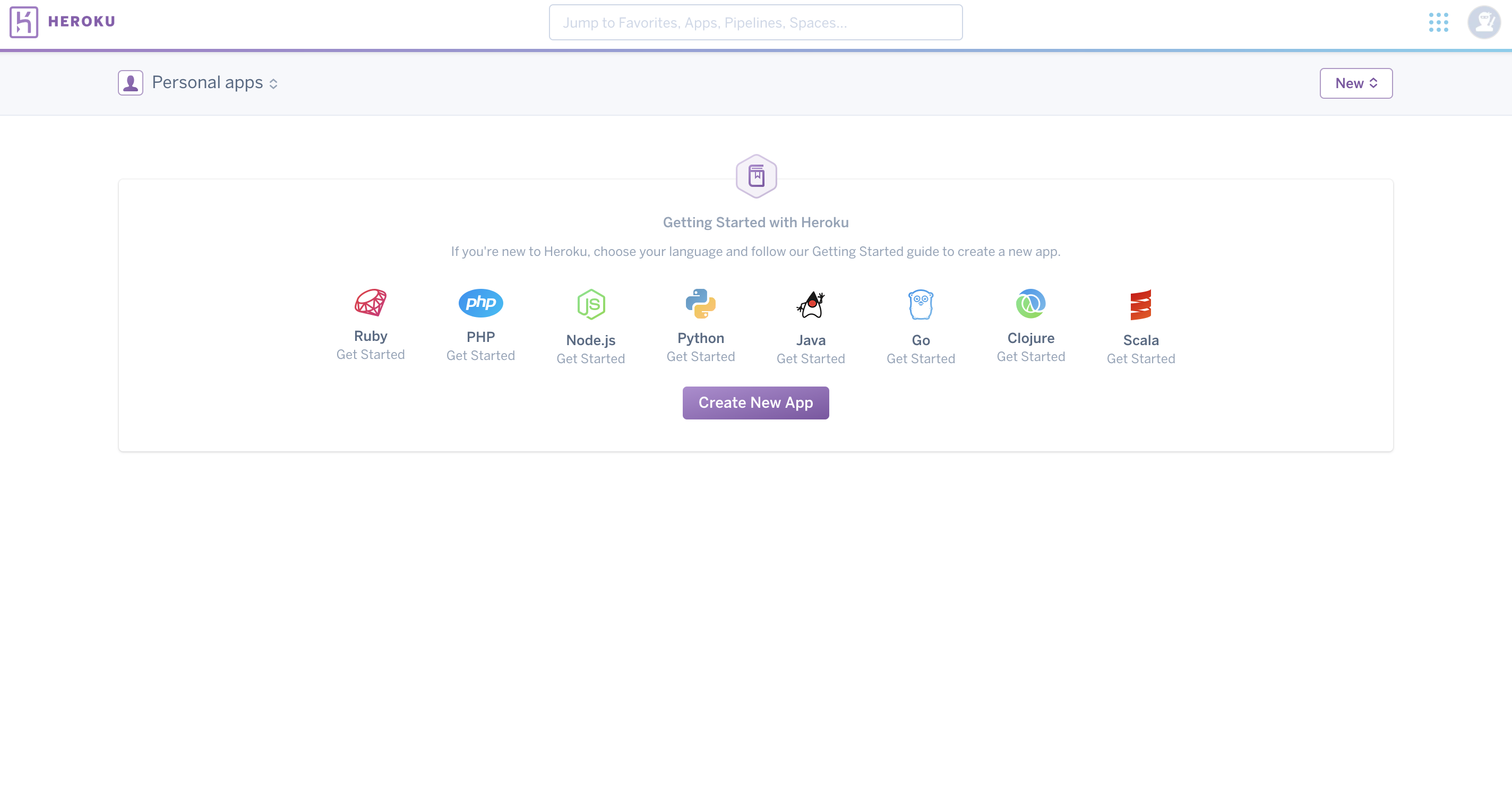Viewport: 1512px width, 789px height.
Task: Open the nine-dot app switcher grid
Action: 1438,22
